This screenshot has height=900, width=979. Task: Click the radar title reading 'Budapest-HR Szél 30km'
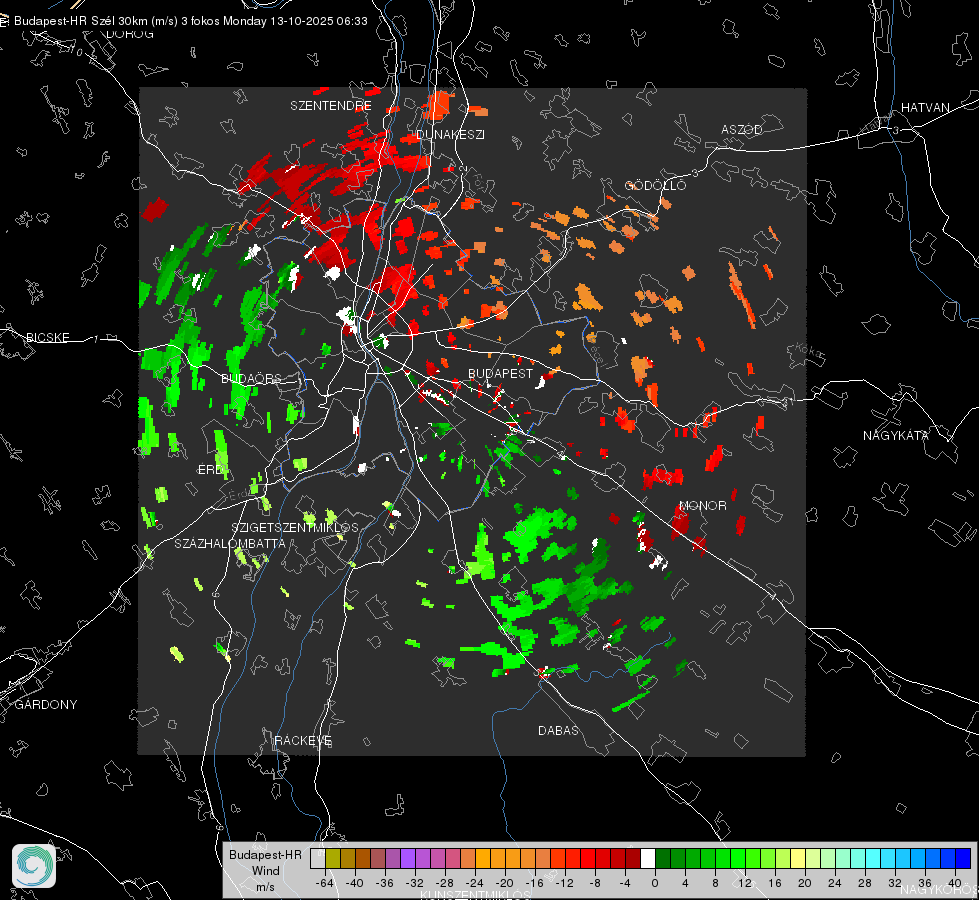coord(81,21)
